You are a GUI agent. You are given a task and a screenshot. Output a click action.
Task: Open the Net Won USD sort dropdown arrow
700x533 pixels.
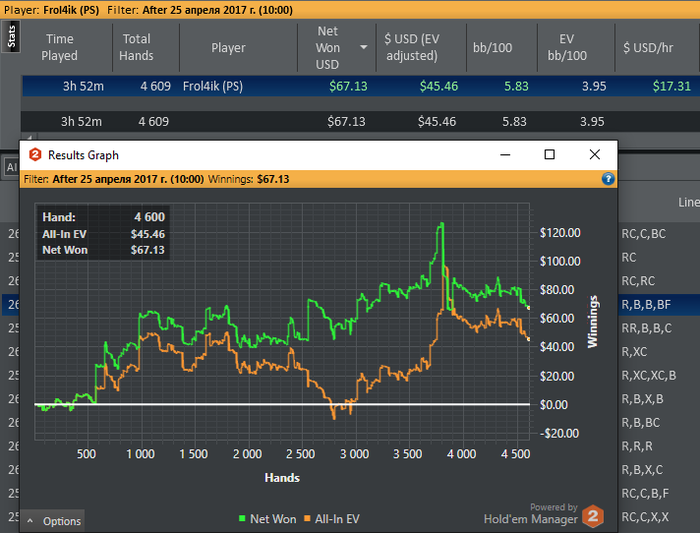pyautogui.click(x=363, y=47)
